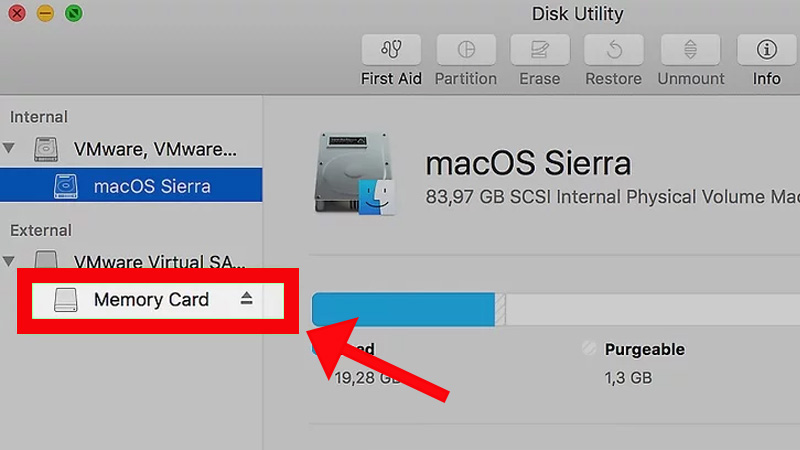
Task: Click the Memory Card drive icon
Action: [66, 299]
